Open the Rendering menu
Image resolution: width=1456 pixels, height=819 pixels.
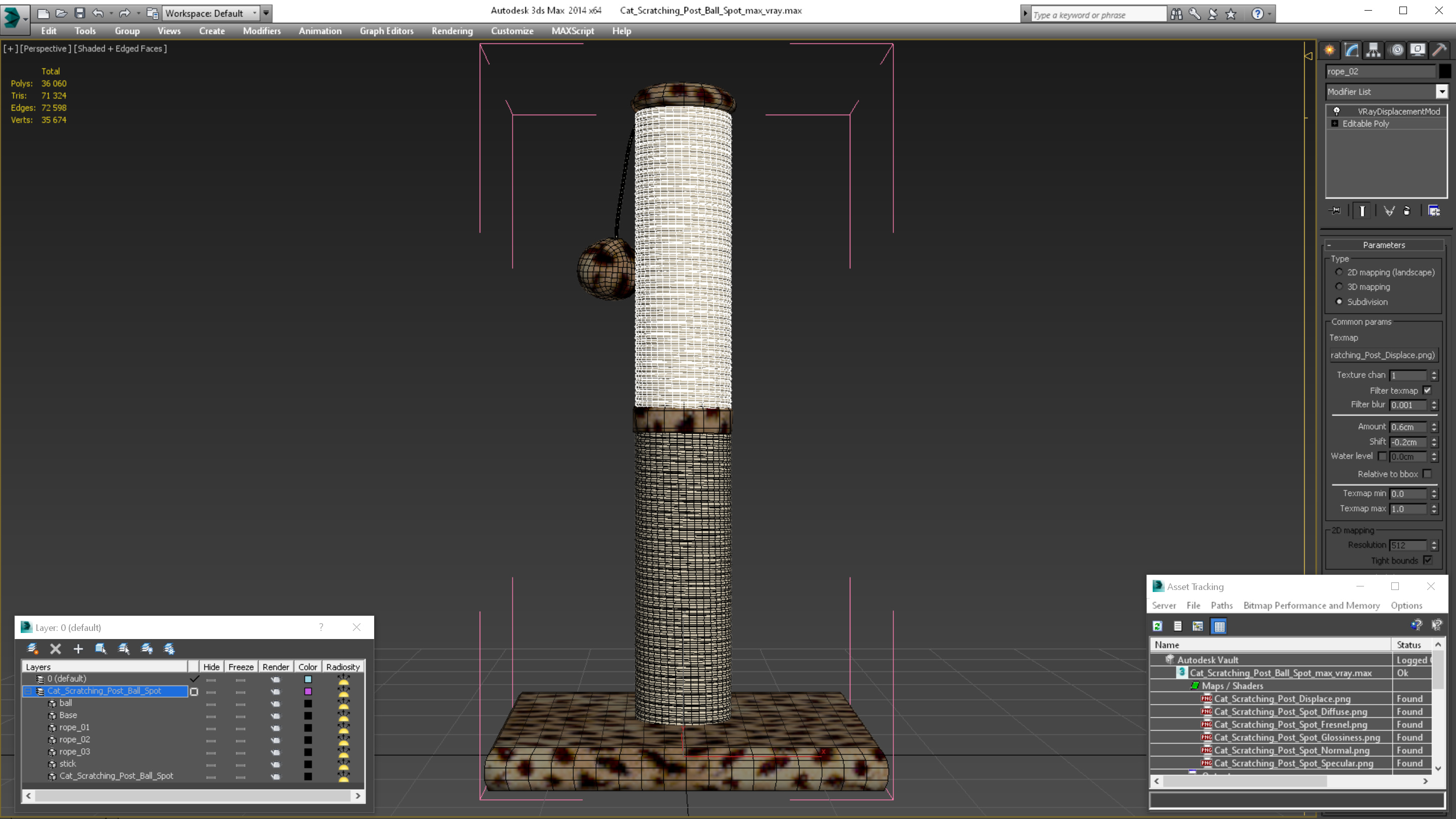pos(451,31)
